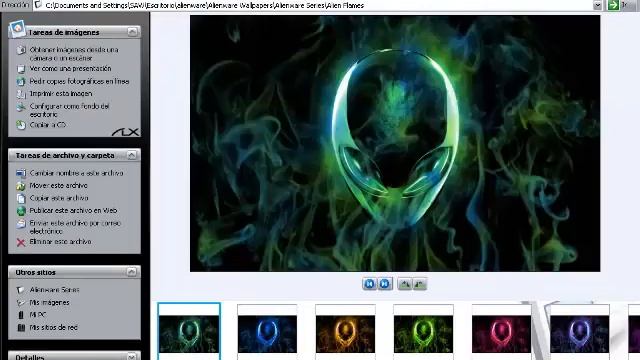Open Mi PC link

[x=38, y=315]
